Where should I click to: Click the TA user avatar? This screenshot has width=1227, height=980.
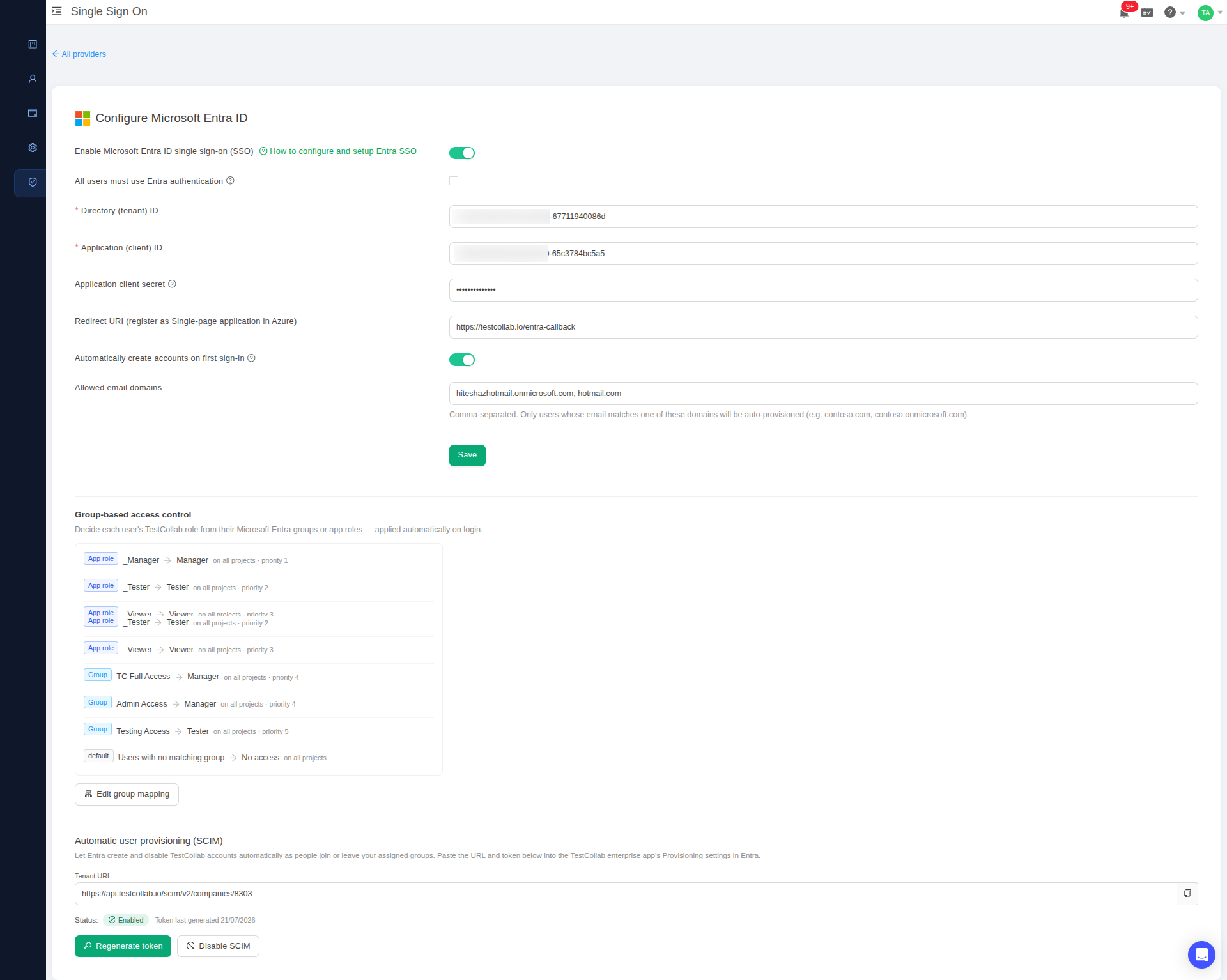(1205, 13)
